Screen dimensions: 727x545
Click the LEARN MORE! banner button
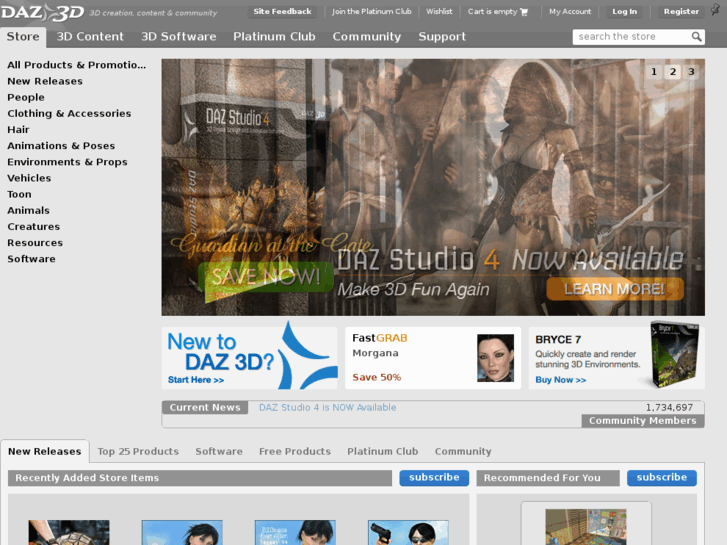coord(615,289)
